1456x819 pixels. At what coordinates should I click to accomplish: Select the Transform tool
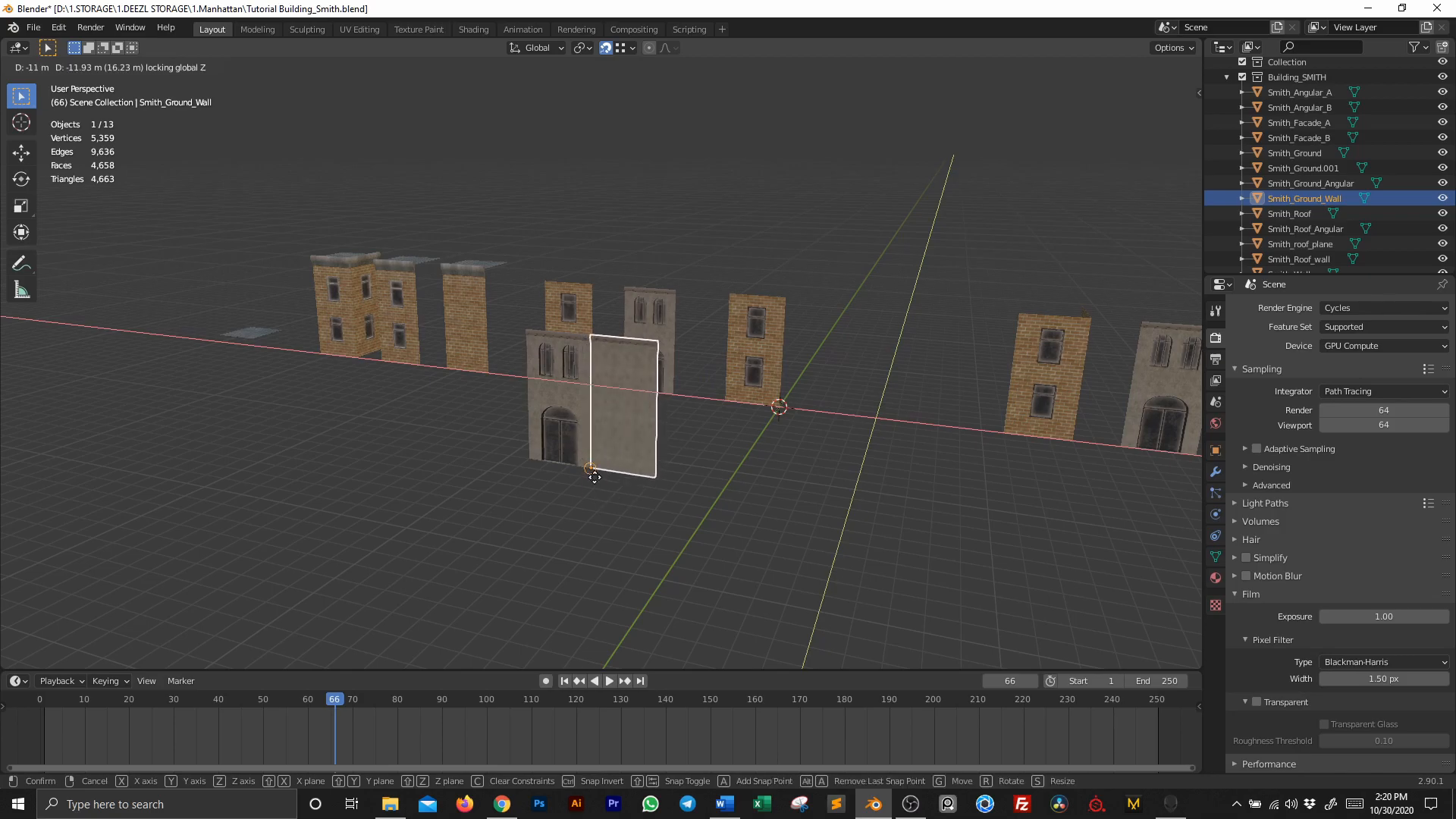pyautogui.click(x=21, y=233)
